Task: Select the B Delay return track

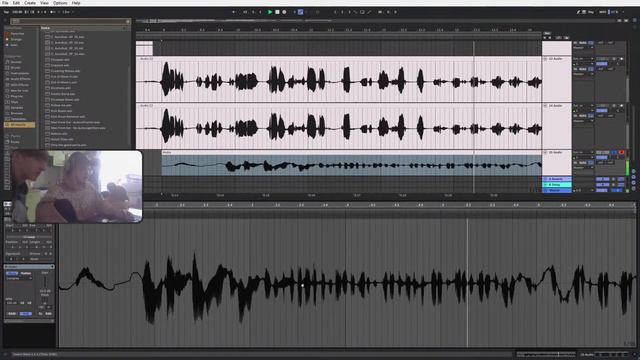Action: click(557, 185)
